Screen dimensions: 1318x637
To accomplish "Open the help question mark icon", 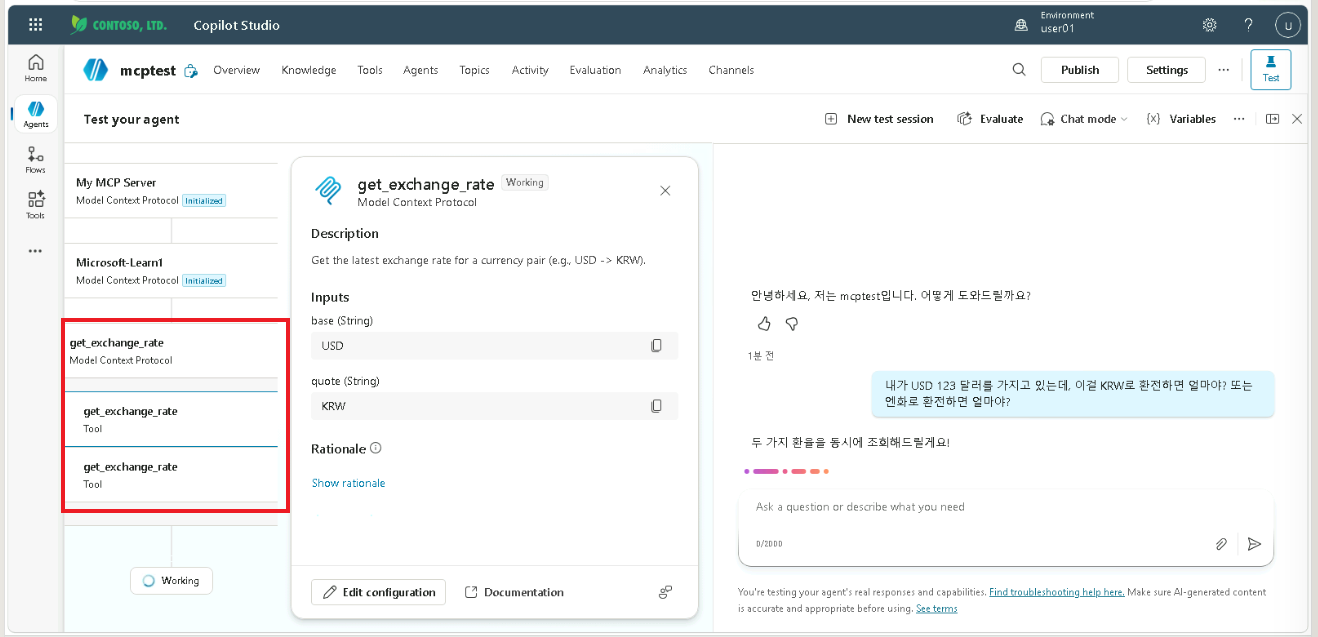I will (1248, 25).
